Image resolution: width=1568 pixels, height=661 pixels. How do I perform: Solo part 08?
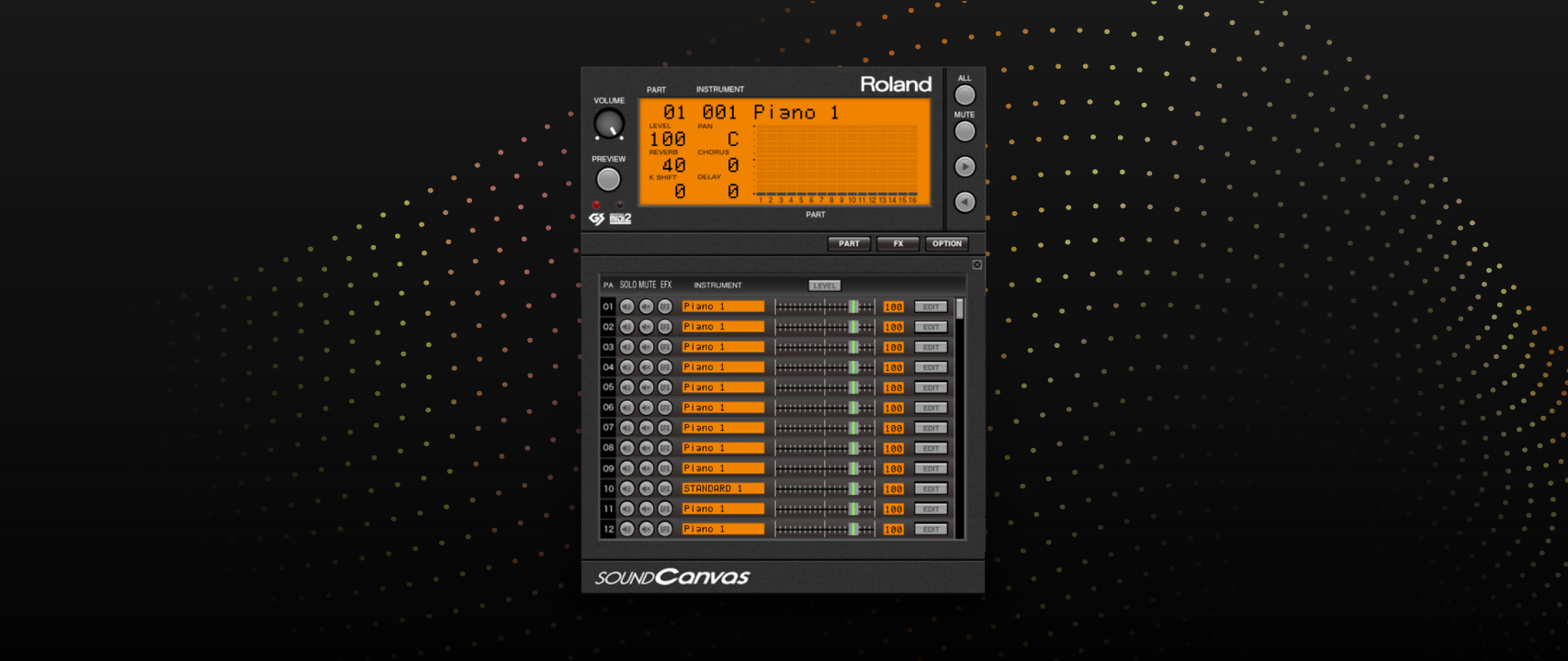pos(627,448)
